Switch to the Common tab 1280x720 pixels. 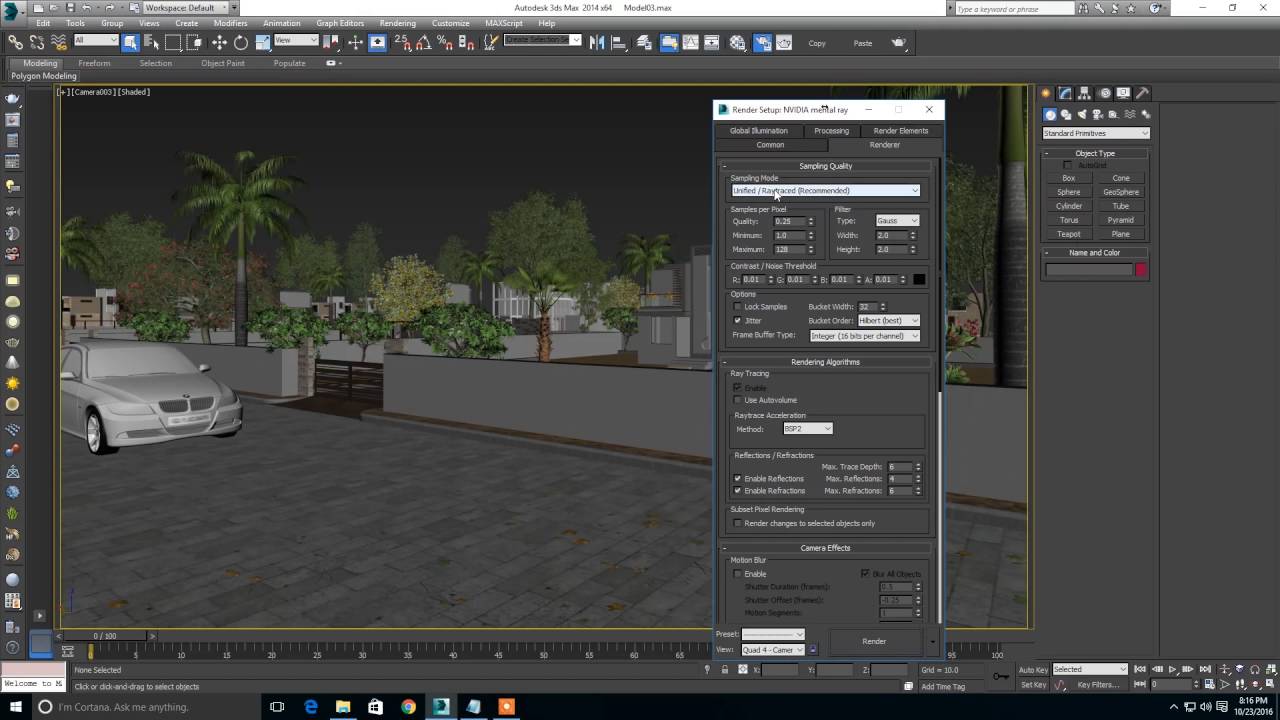[770, 145]
